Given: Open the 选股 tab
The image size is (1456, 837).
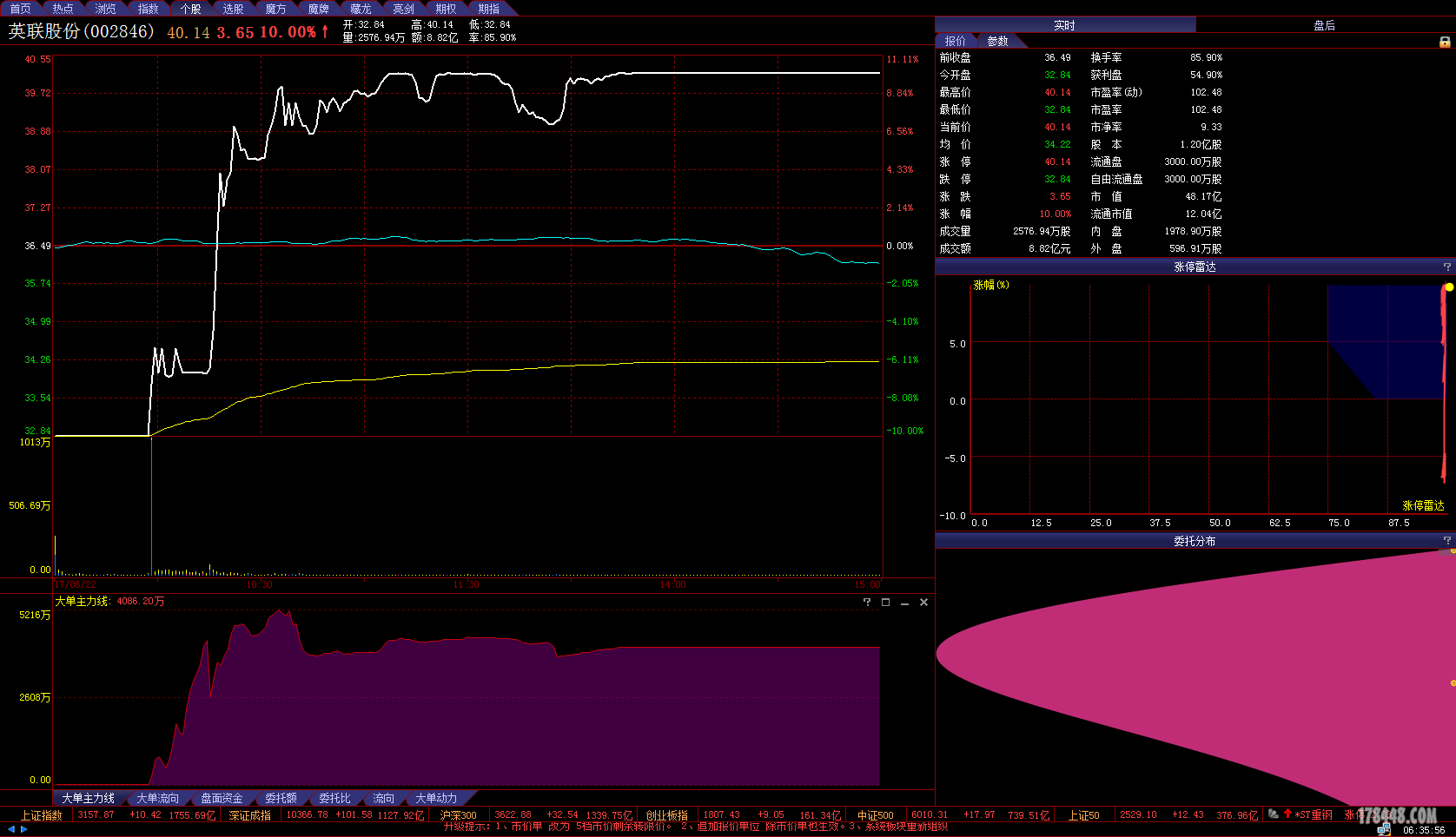Looking at the screenshot, I should click(x=233, y=9).
